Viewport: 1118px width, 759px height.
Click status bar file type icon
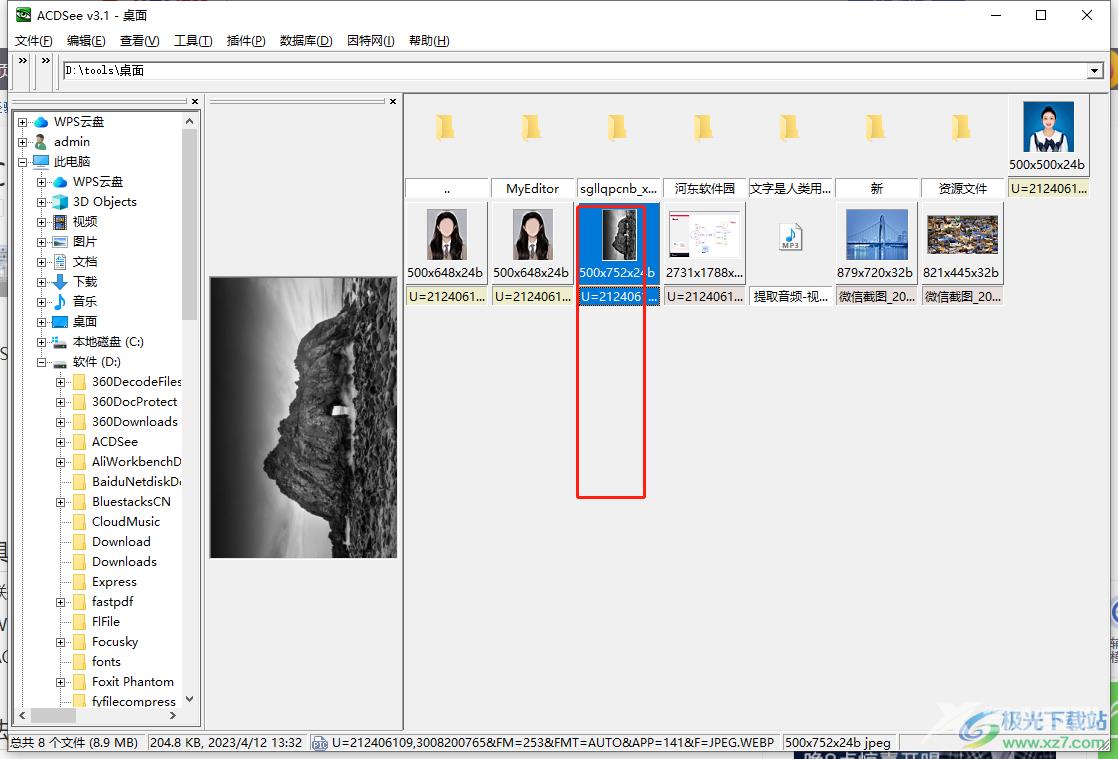coord(320,743)
